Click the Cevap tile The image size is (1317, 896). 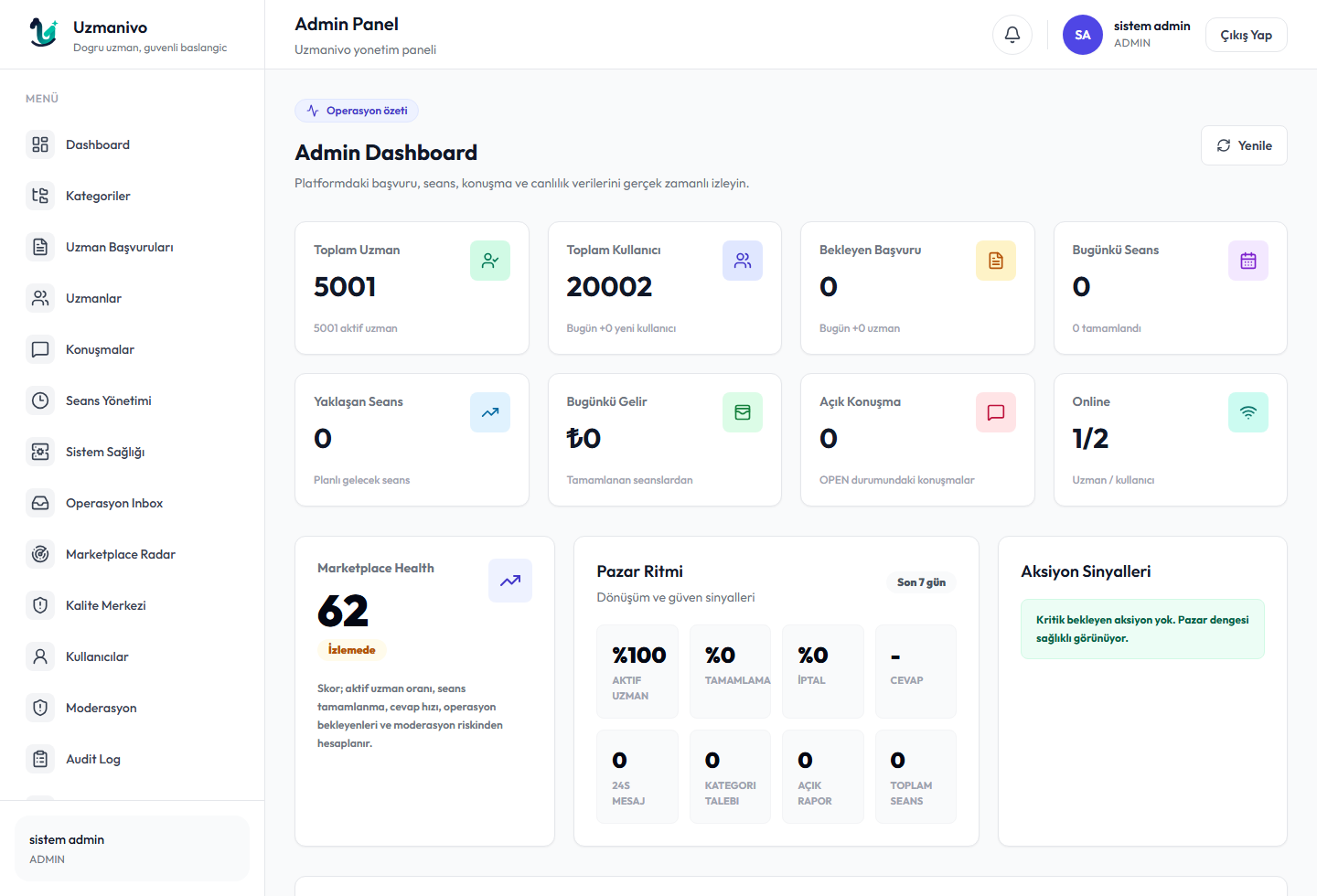[x=915, y=671]
